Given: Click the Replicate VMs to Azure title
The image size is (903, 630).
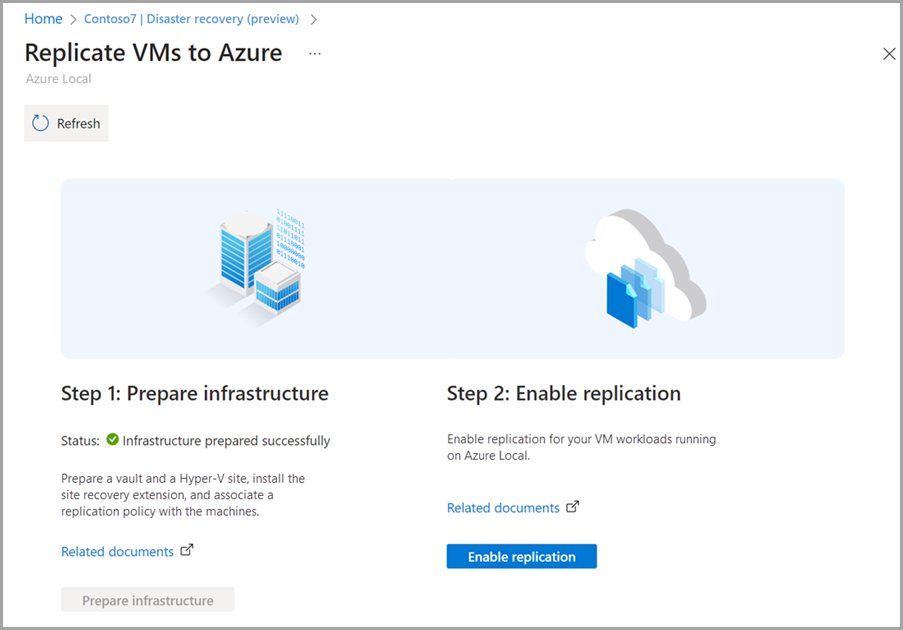Looking at the screenshot, I should click(154, 52).
